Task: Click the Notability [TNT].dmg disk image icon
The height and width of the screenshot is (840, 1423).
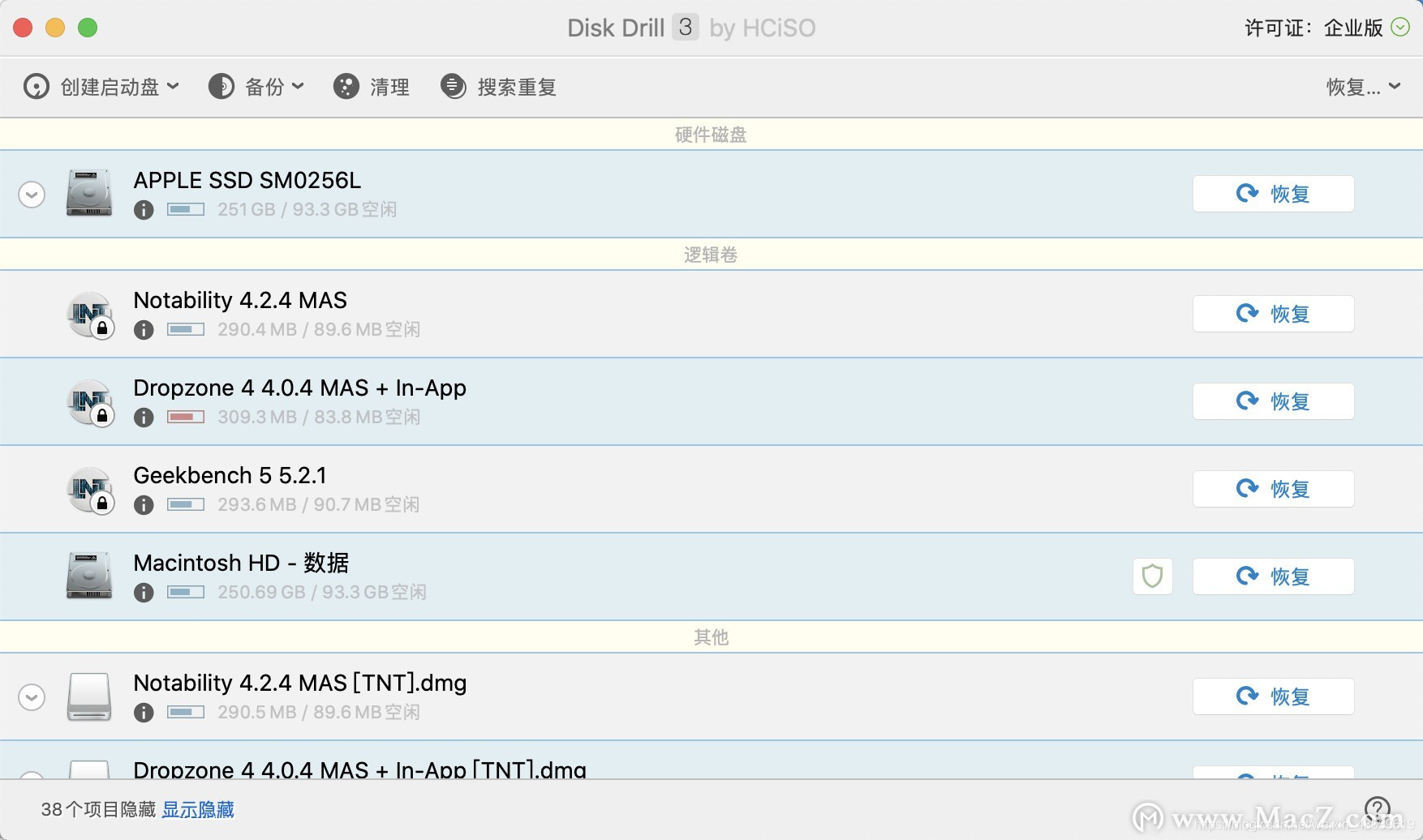Action: pos(89,696)
